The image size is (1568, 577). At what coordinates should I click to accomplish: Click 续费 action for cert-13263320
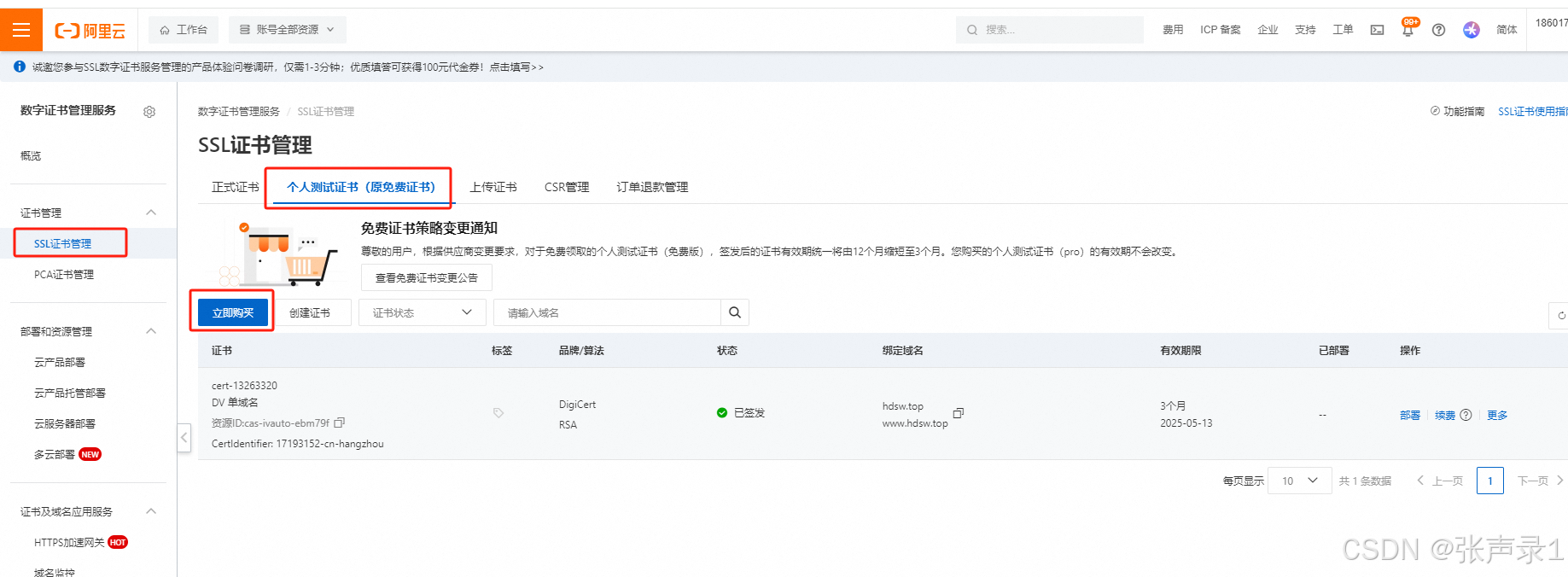click(1445, 415)
